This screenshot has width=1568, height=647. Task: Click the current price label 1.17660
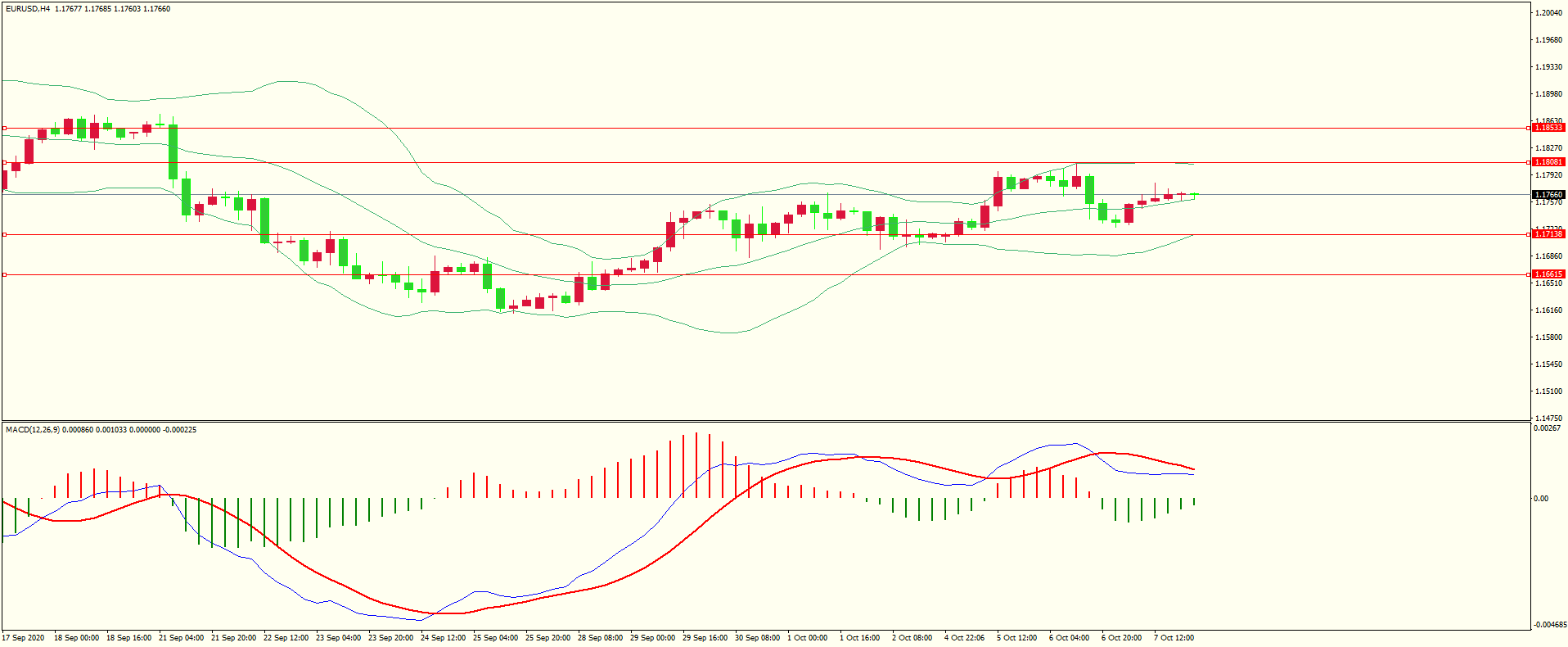[1548, 195]
